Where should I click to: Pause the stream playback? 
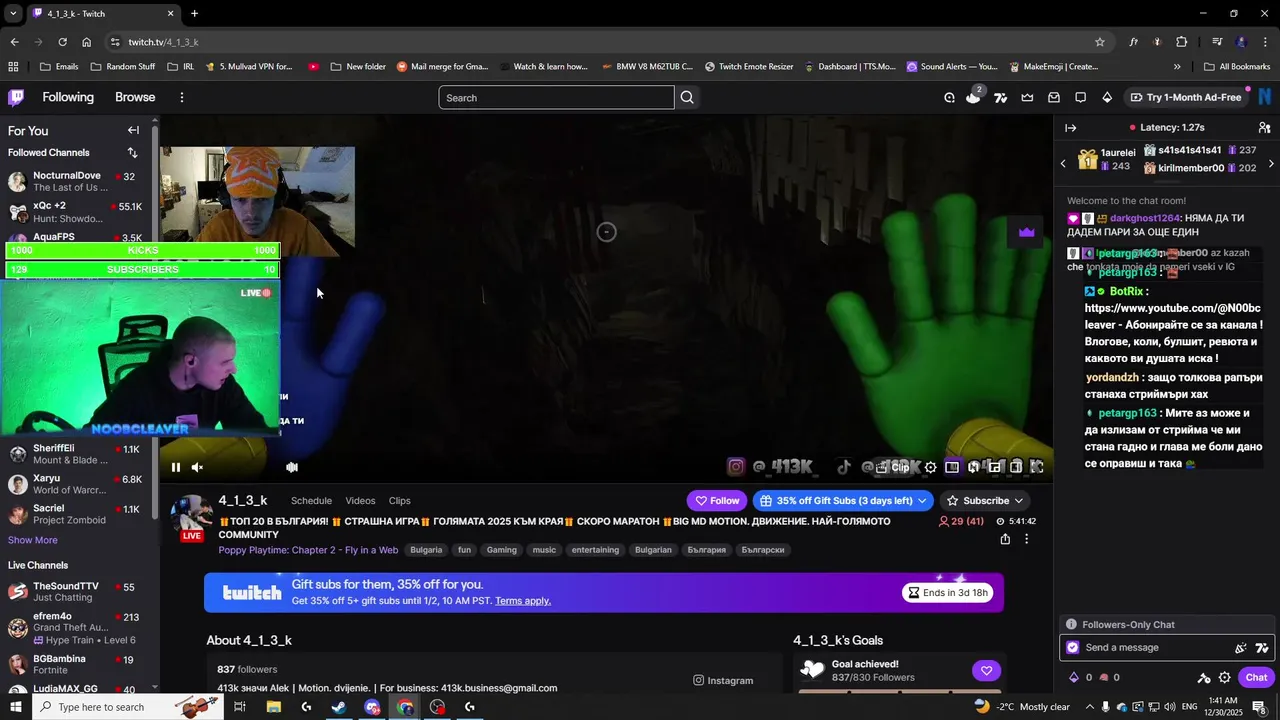click(176, 467)
